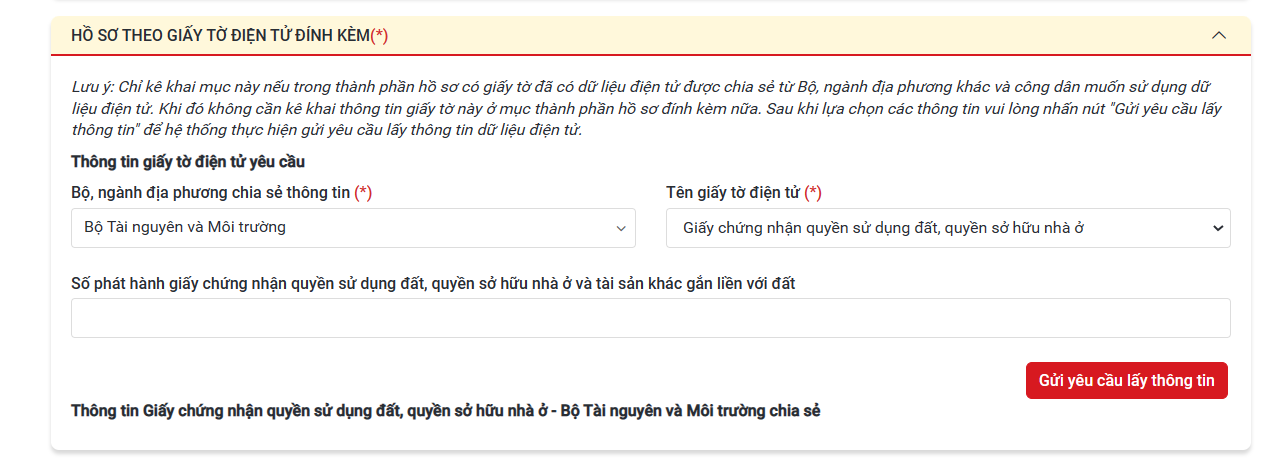Viewport: 1277px width, 460px height.
Task: Click the label Bộ, ngành địa phương chia sẻ thông tin
Action: click(221, 193)
